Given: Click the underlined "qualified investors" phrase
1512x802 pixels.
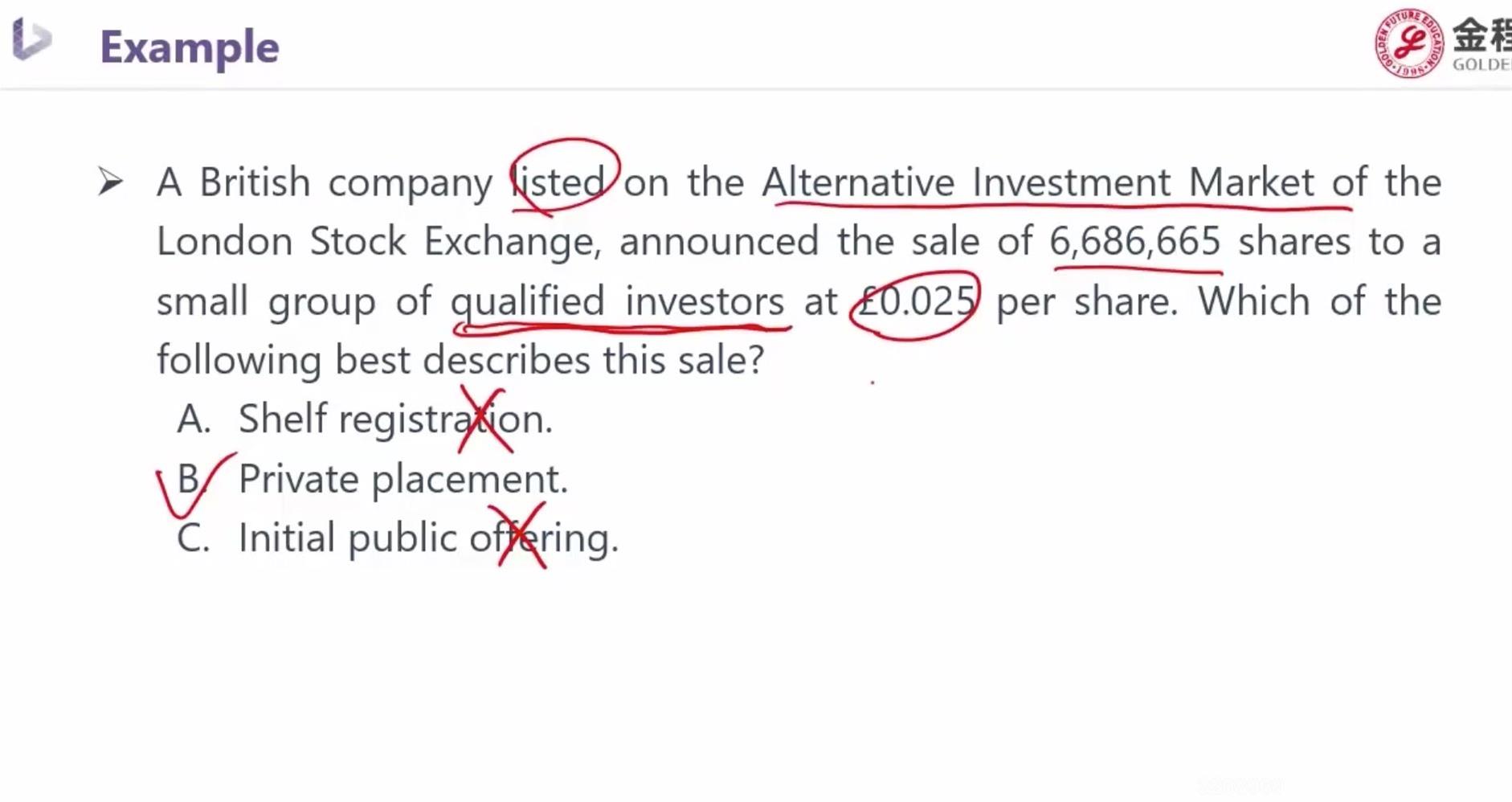Looking at the screenshot, I should (x=617, y=302).
